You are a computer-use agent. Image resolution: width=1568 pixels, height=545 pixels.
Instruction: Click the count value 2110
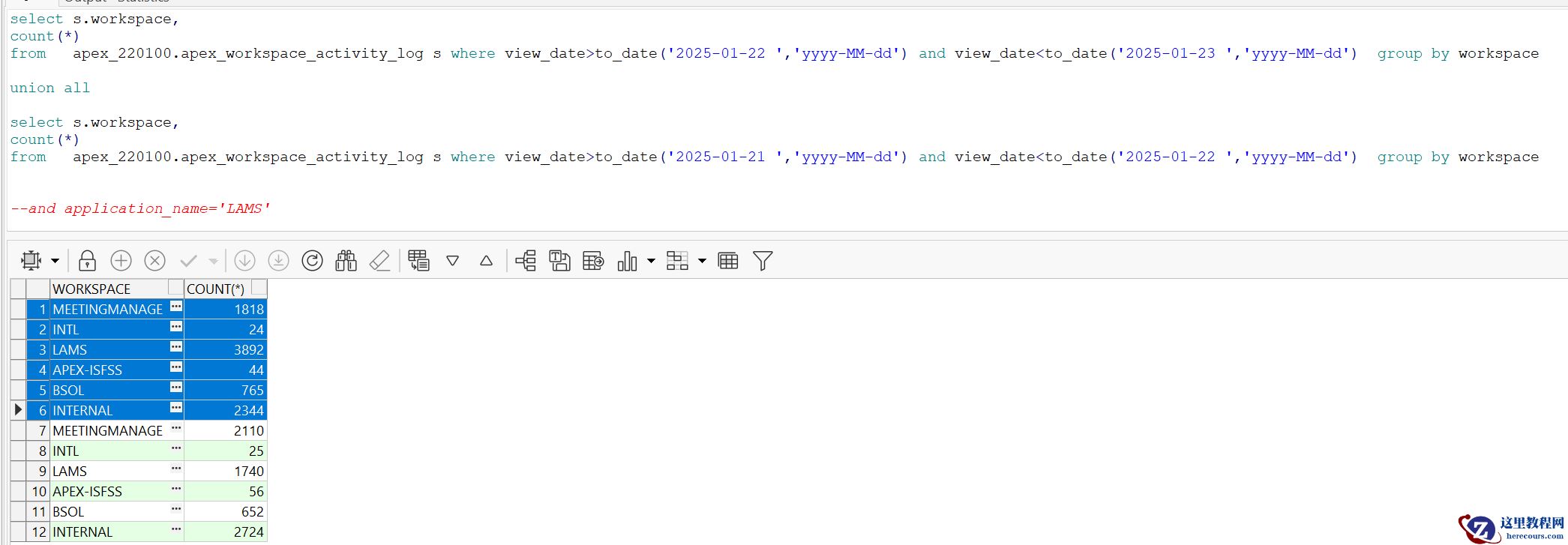(x=249, y=430)
